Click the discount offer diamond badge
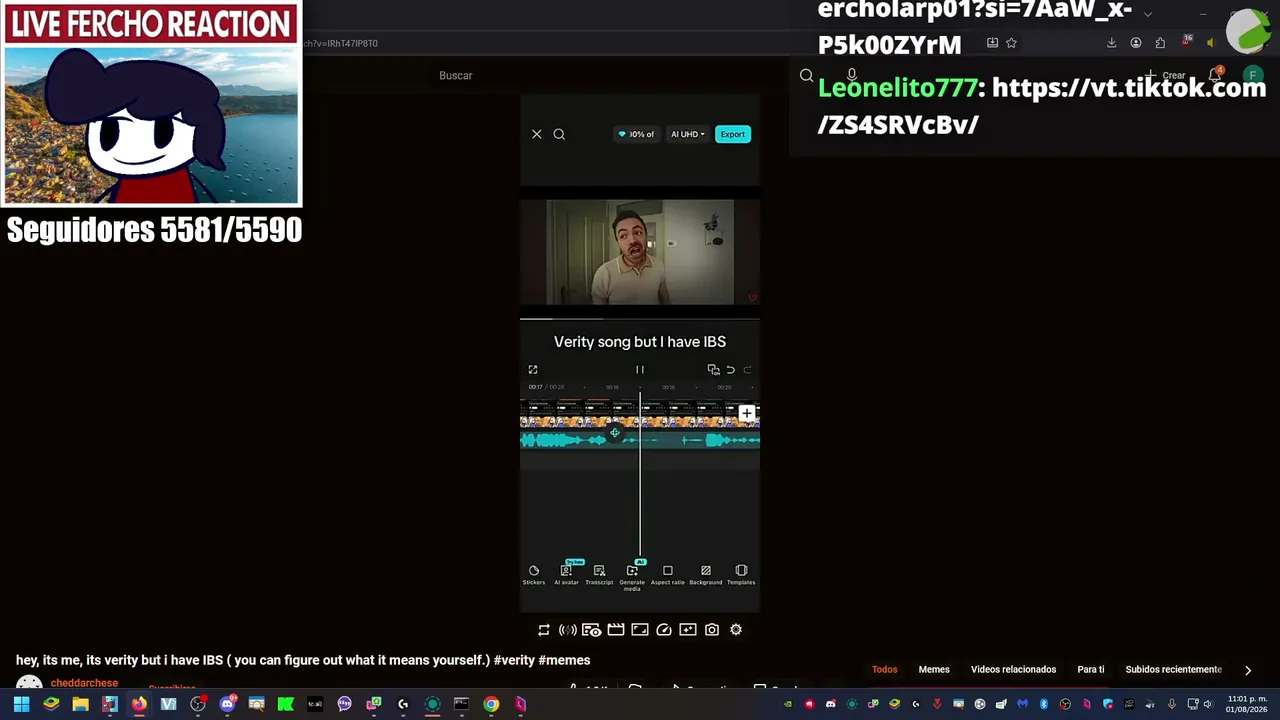The width and height of the screenshot is (1280, 720). pos(636,134)
